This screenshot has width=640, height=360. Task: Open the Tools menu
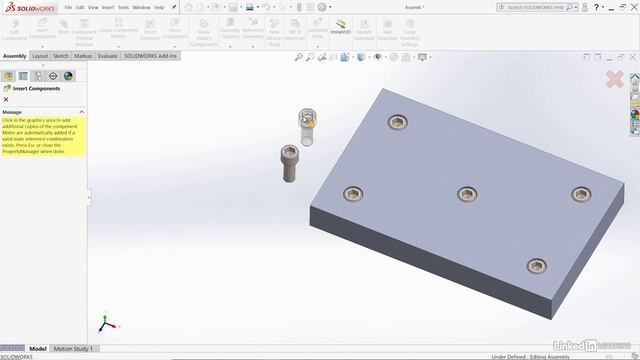pos(124,7)
